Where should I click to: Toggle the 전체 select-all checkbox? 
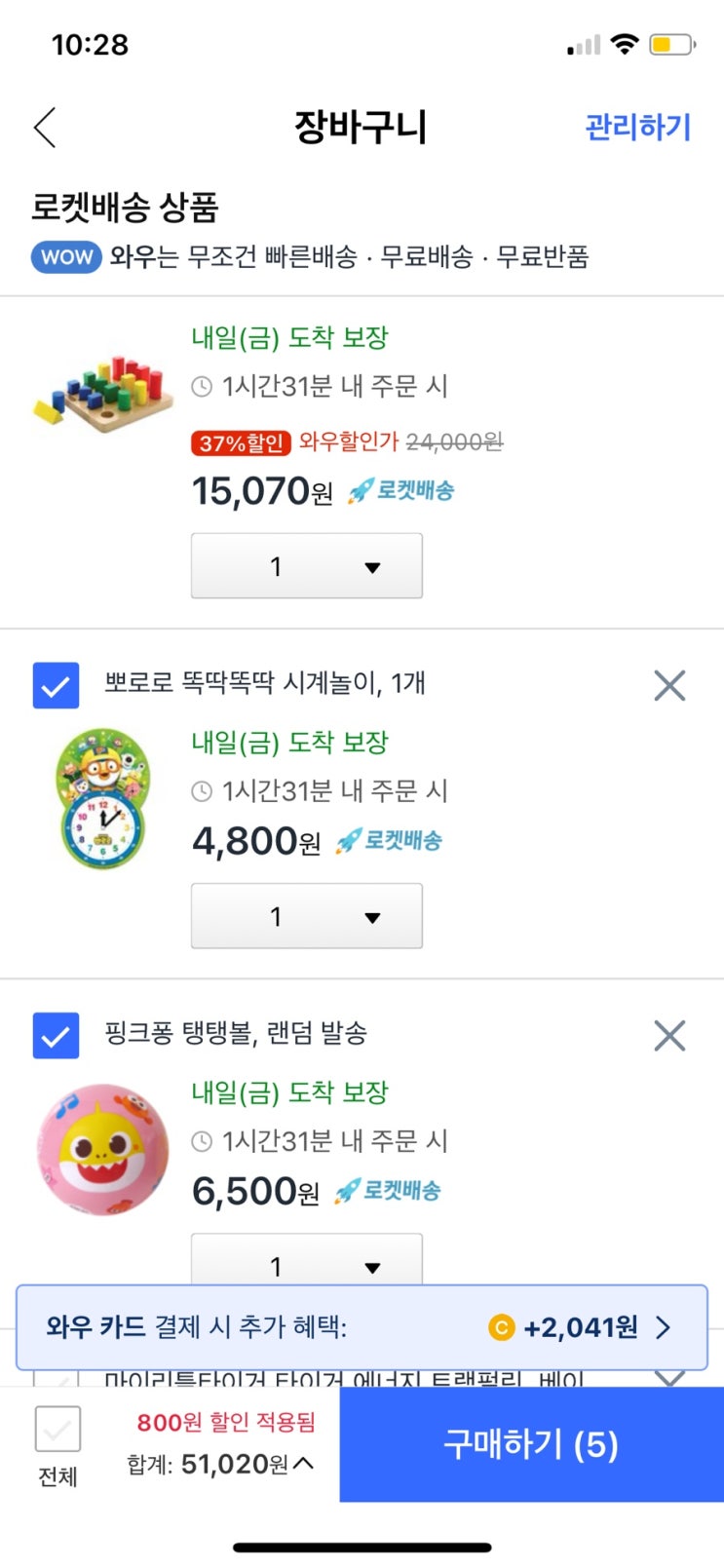click(x=57, y=1430)
